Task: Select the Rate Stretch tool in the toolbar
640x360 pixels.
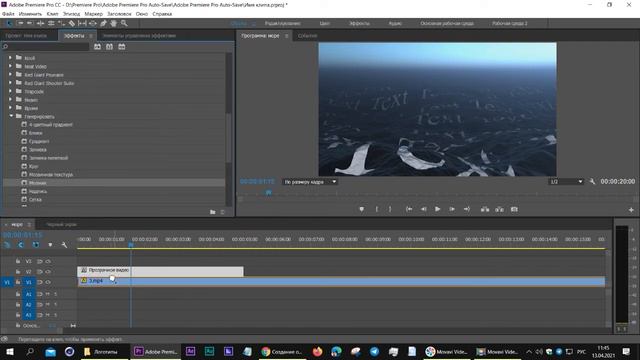Action: pyautogui.click(x=61, y=24)
